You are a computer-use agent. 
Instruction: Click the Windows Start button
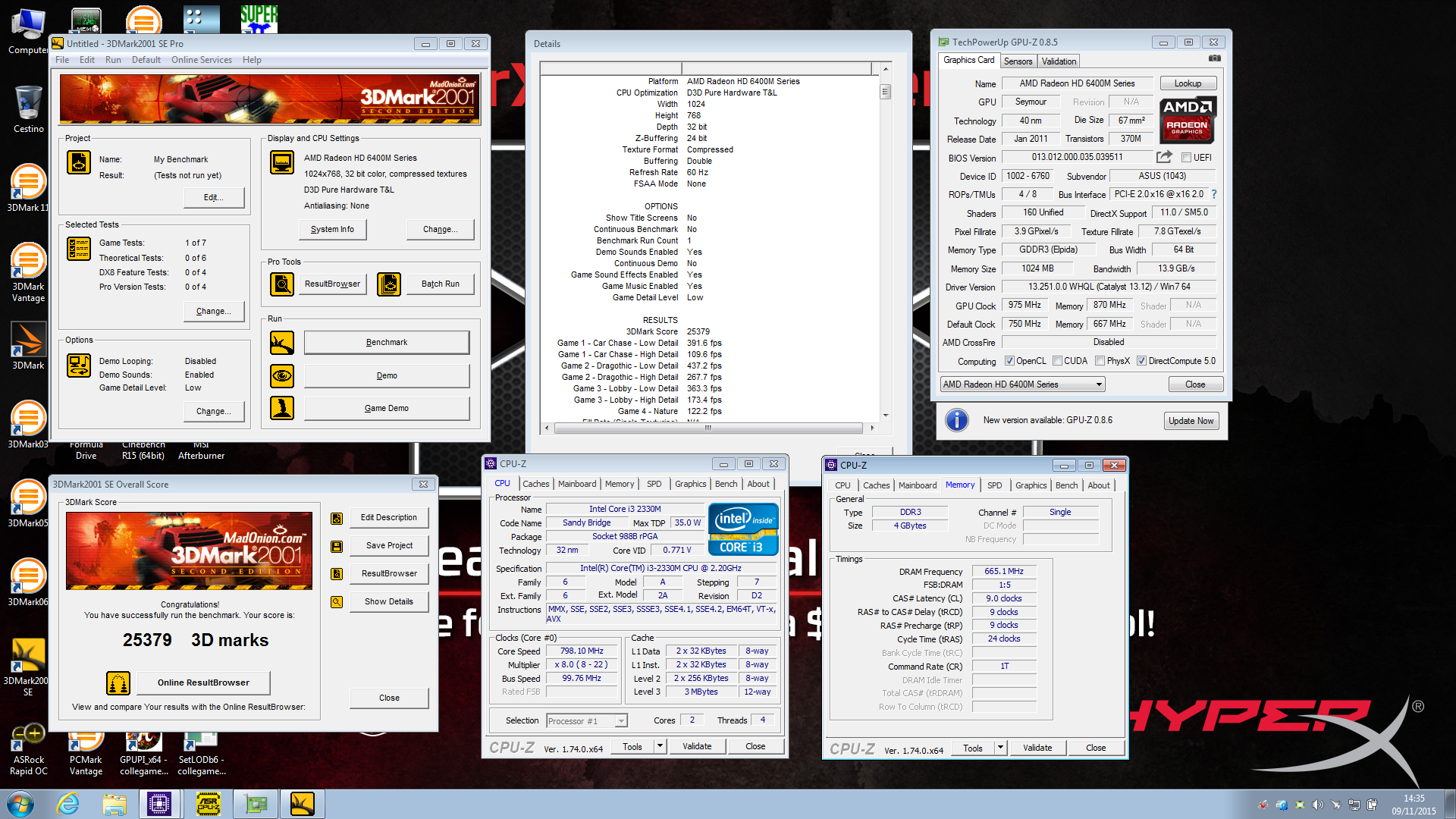click(20, 804)
